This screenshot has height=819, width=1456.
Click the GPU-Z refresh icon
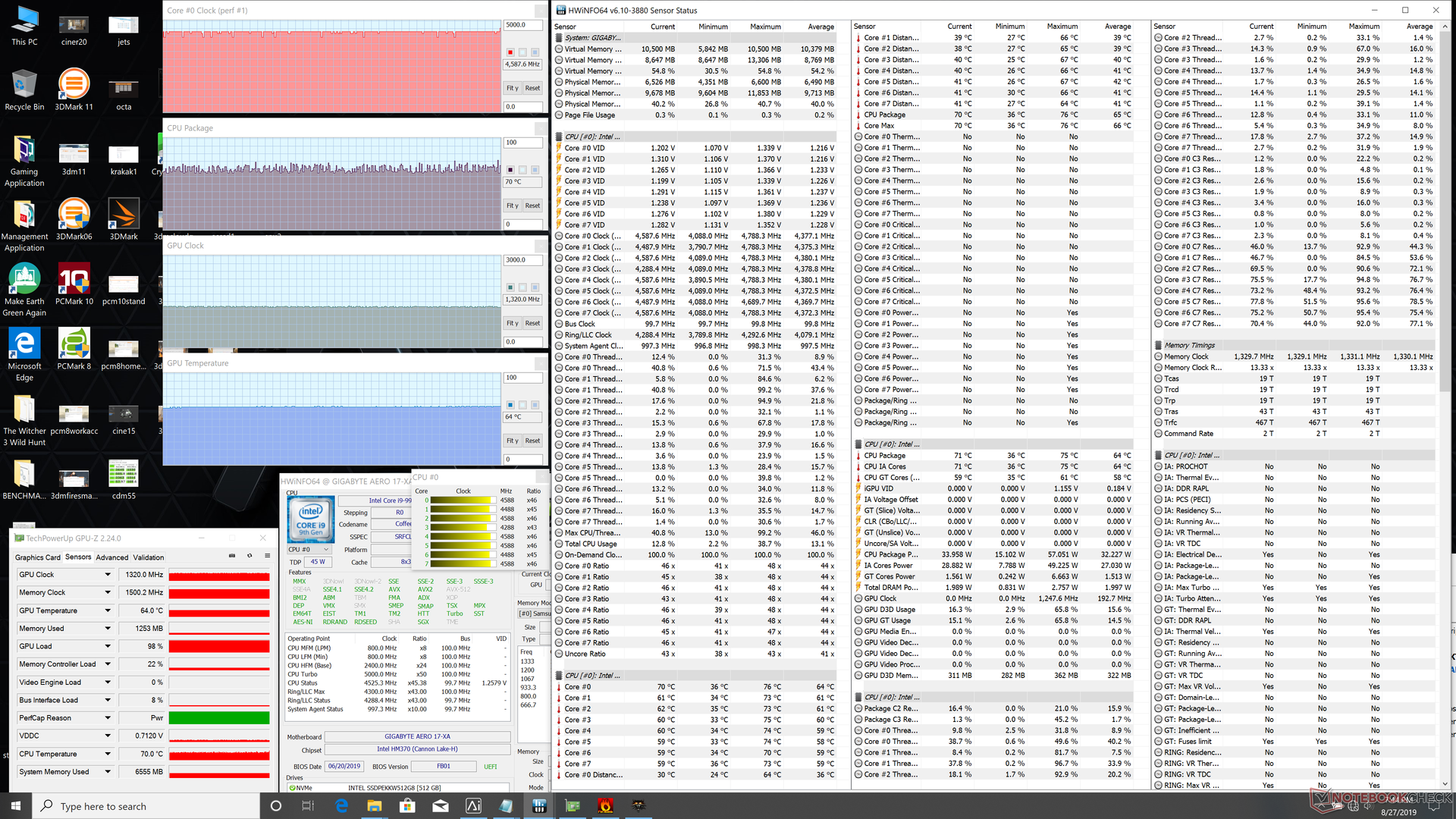(x=249, y=556)
